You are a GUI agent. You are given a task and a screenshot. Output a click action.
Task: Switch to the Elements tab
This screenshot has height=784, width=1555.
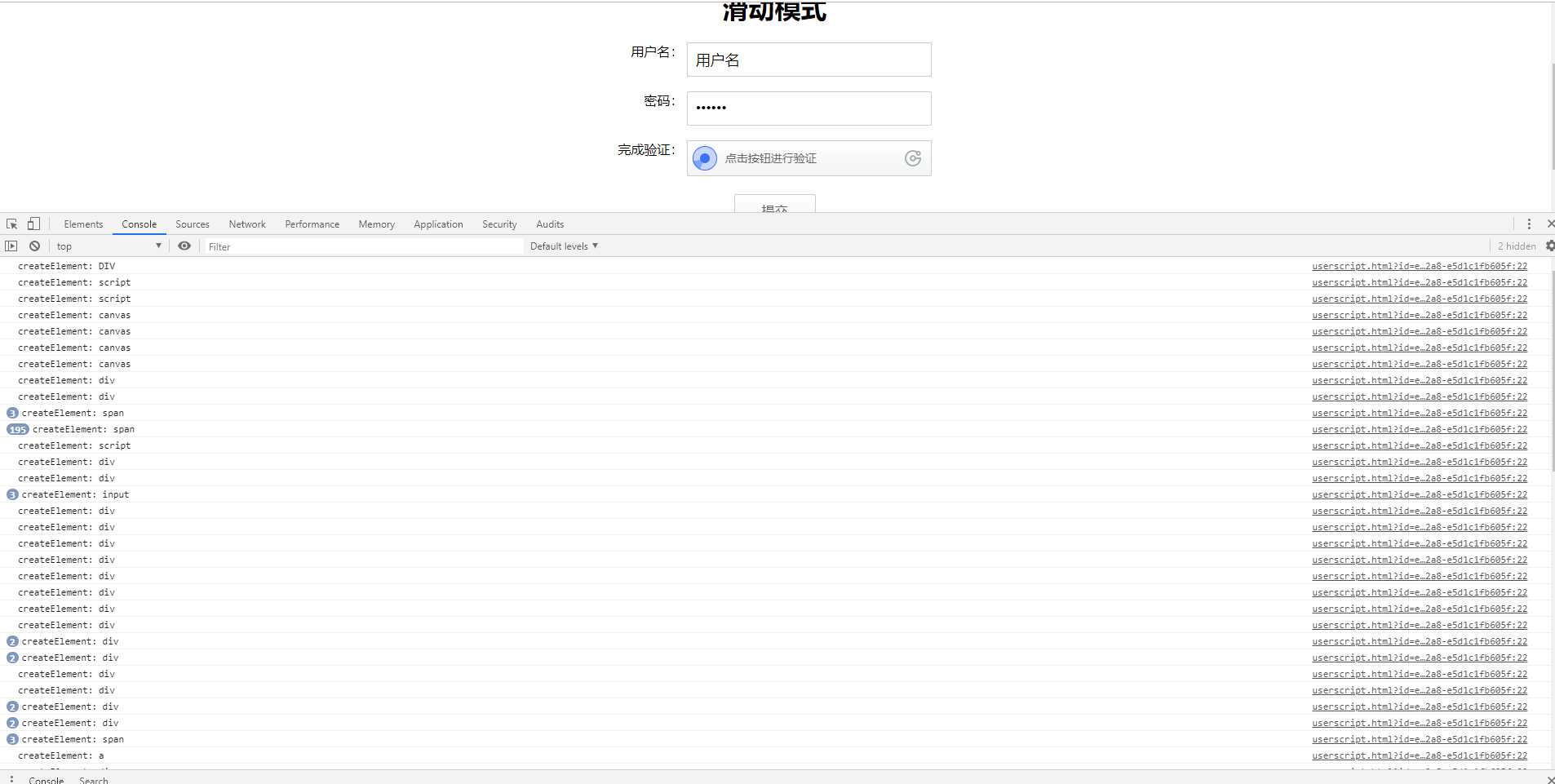83,224
